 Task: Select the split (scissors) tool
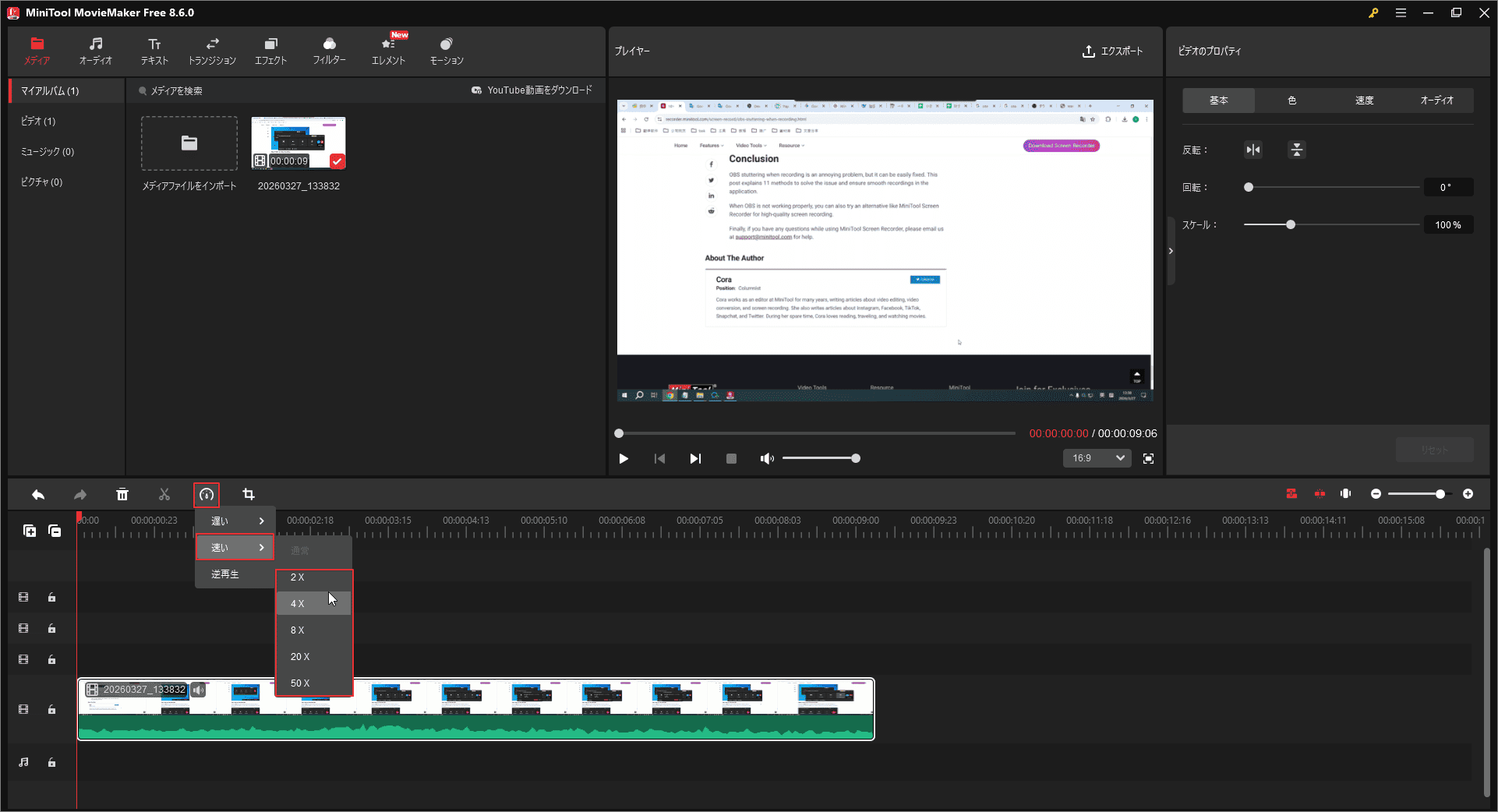coord(164,494)
